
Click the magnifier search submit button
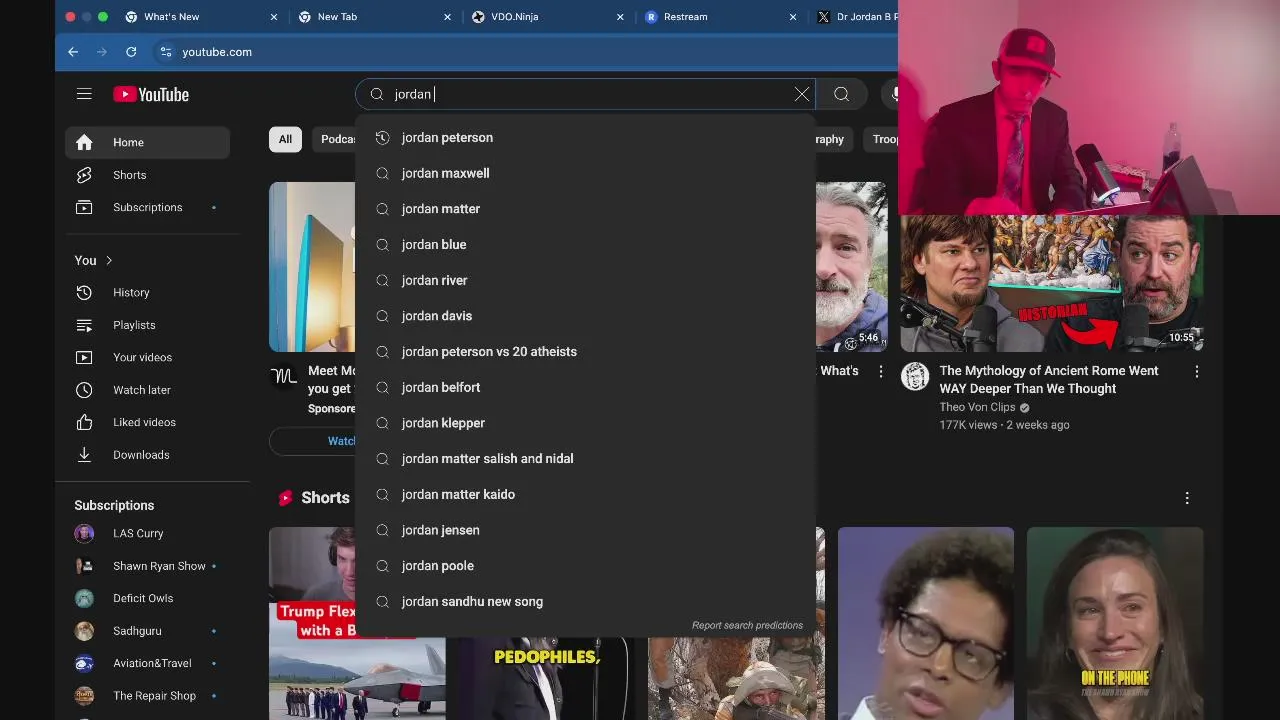[x=841, y=94]
